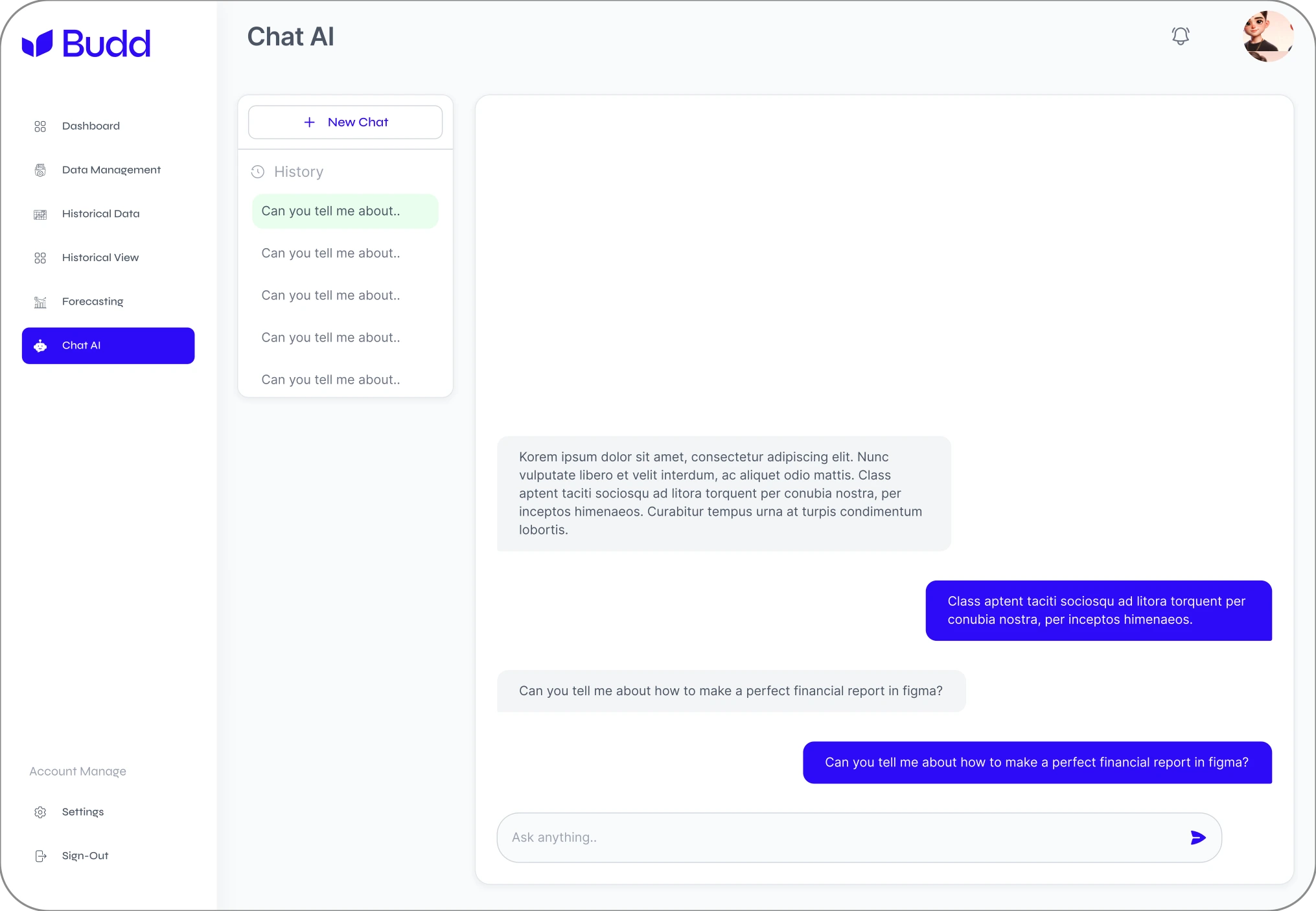Click the Class aptent taciti message bubble
This screenshot has width=1316, height=911.
click(1098, 610)
